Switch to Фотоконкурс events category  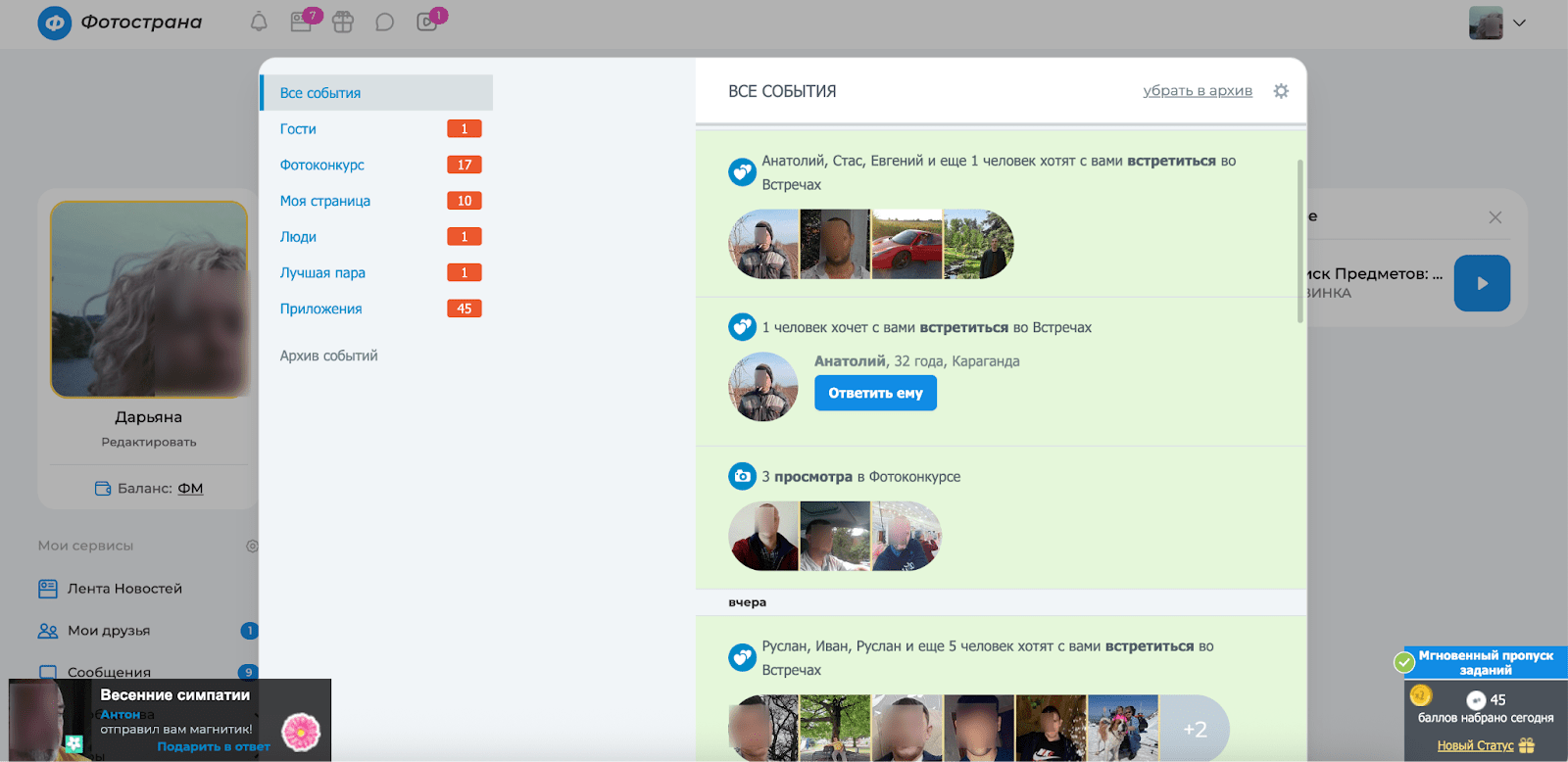(x=321, y=166)
